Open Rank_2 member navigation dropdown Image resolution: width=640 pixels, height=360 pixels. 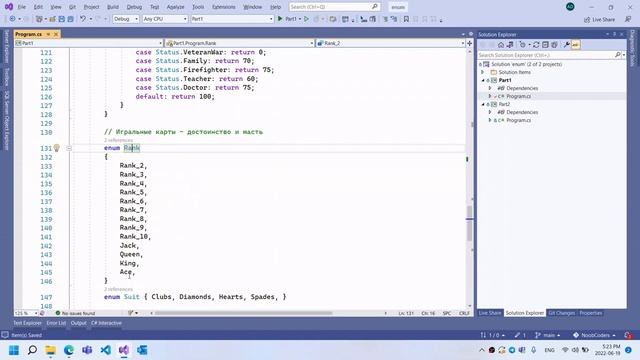pos(391,43)
